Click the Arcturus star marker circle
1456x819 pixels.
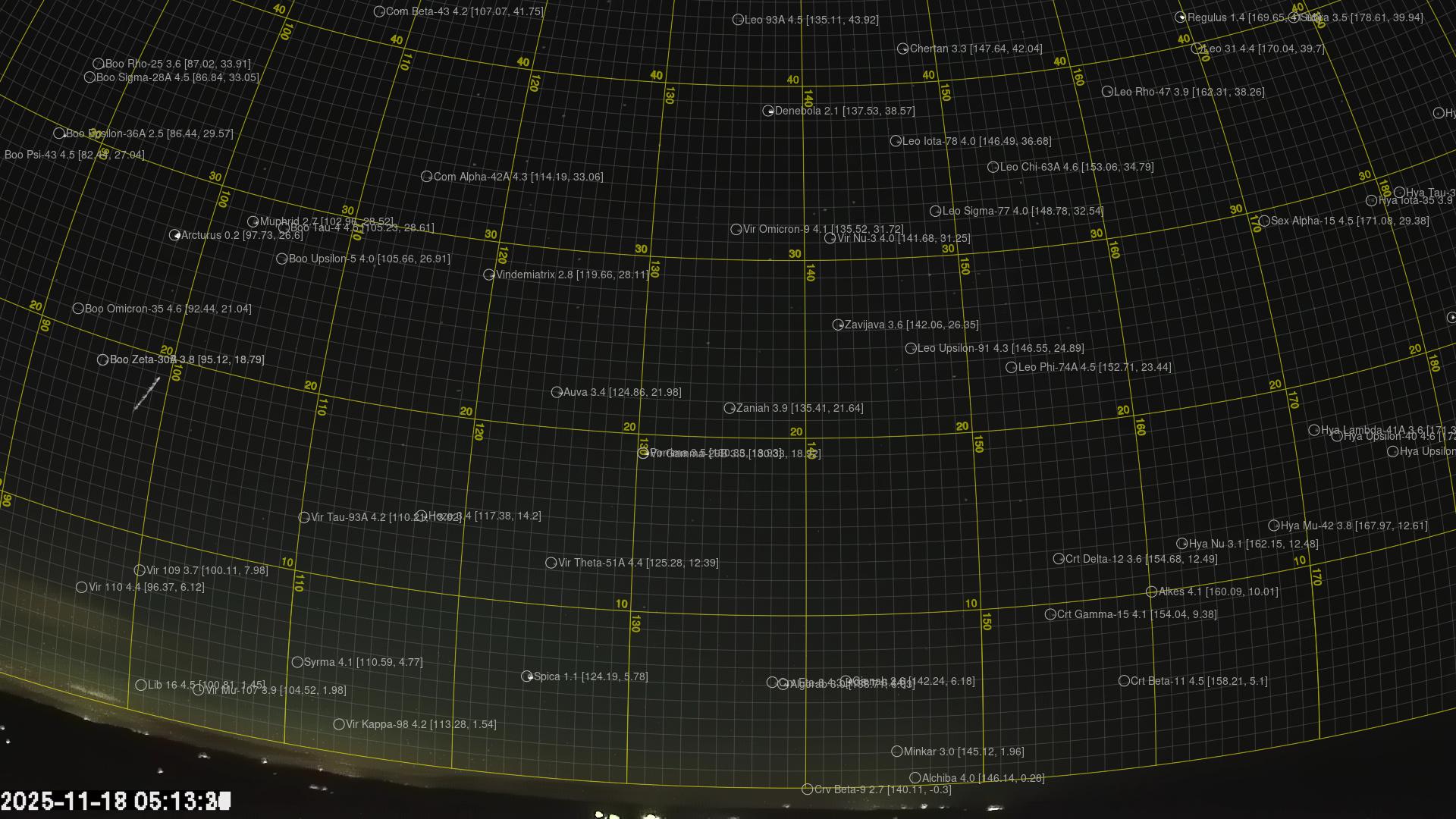pos(174,236)
